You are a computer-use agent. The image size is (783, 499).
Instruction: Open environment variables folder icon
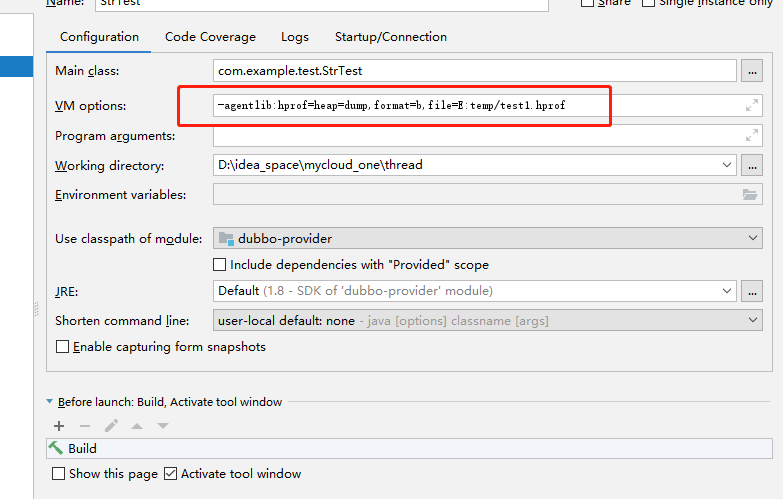(x=750, y=194)
